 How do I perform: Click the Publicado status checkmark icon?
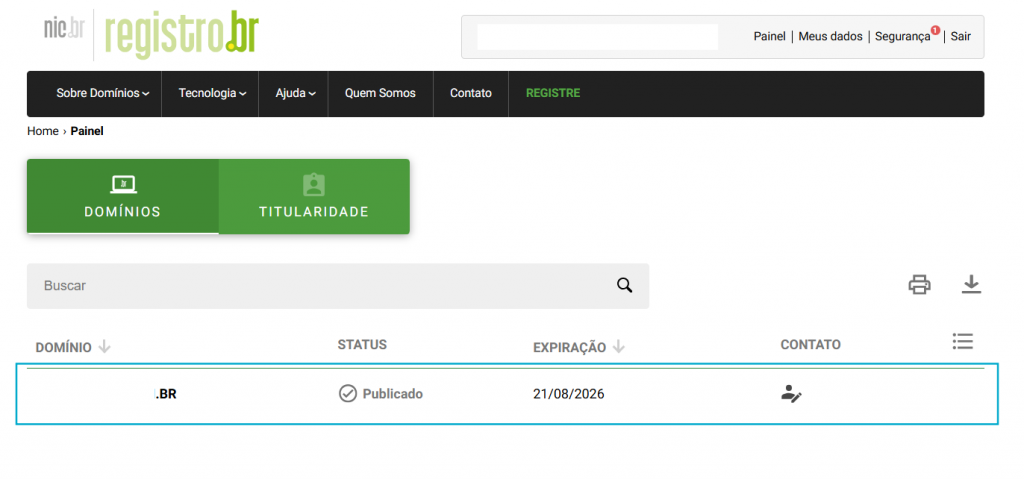click(347, 394)
